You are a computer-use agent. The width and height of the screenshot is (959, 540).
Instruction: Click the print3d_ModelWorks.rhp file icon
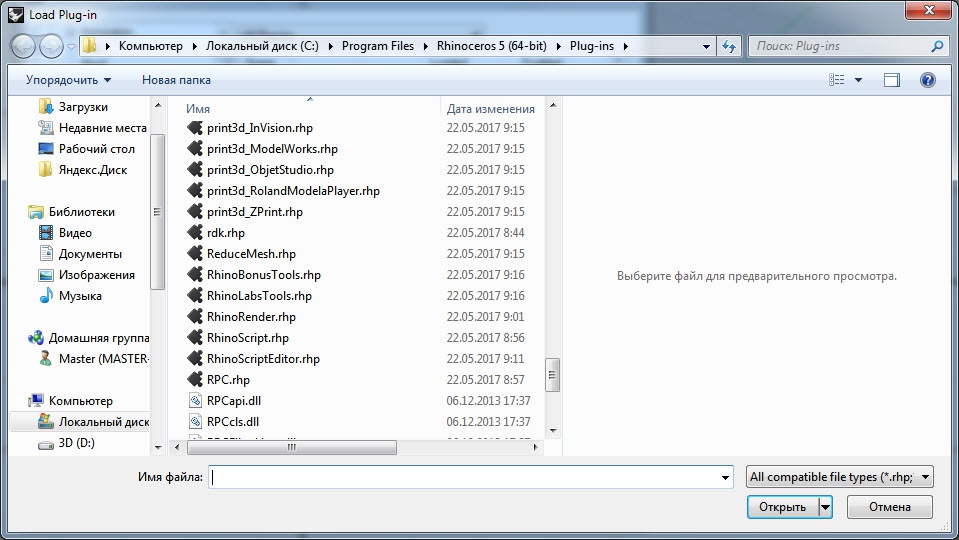click(194, 149)
